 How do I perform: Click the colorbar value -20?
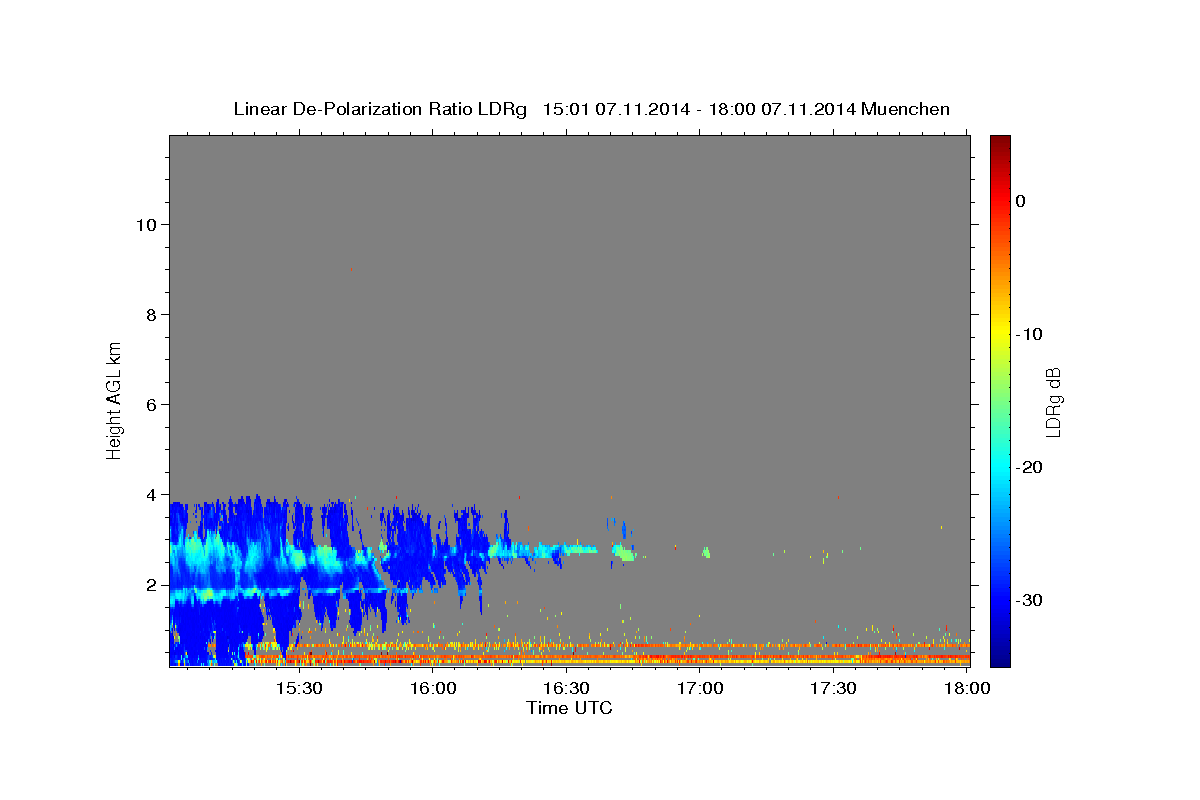coord(1030,467)
